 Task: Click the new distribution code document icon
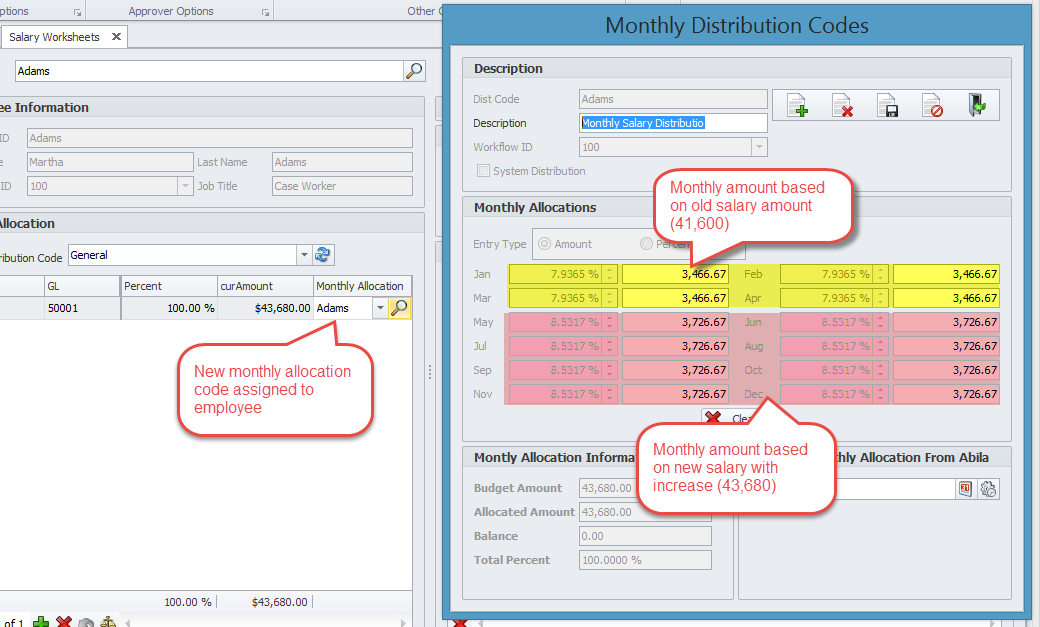tap(797, 105)
